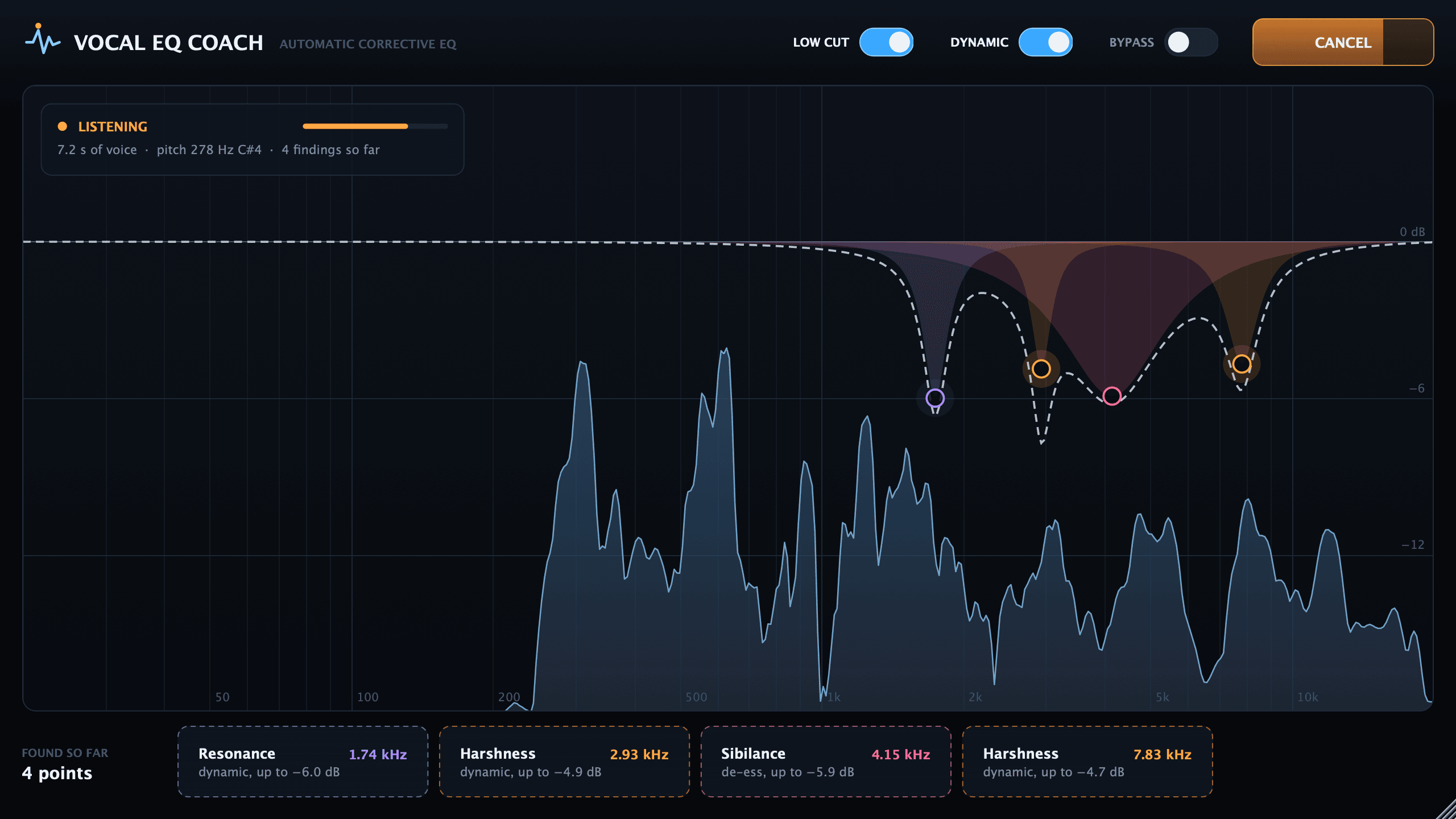Cancel the listening analysis
The height and width of the screenshot is (819, 1456).
pos(1343,42)
